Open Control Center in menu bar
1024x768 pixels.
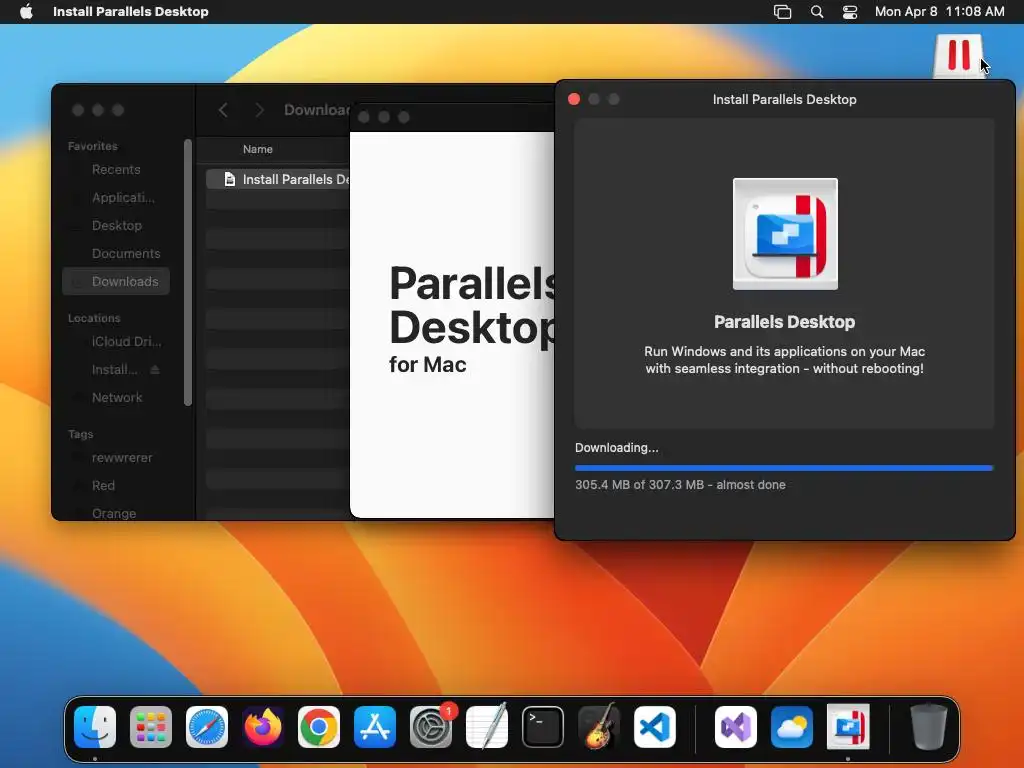coord(850,12)
